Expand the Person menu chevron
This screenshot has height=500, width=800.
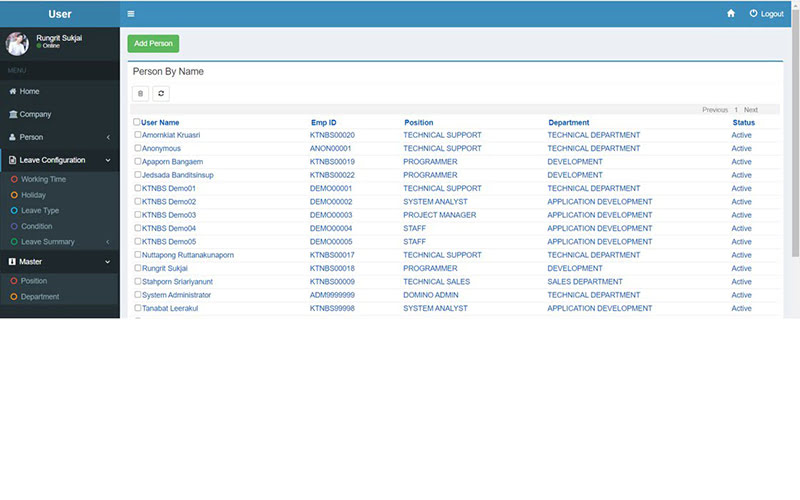click(108, 137)
